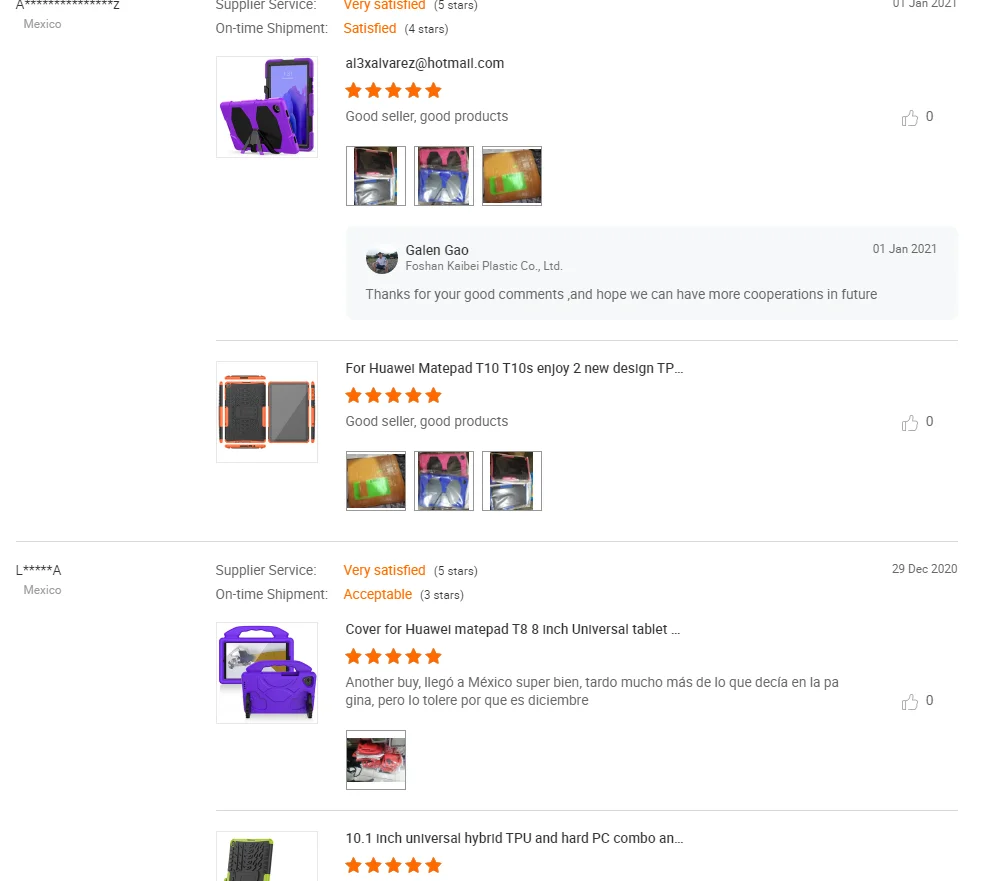Open the purple rugged tablet case product image
The image size is (993, 881).
267,106
